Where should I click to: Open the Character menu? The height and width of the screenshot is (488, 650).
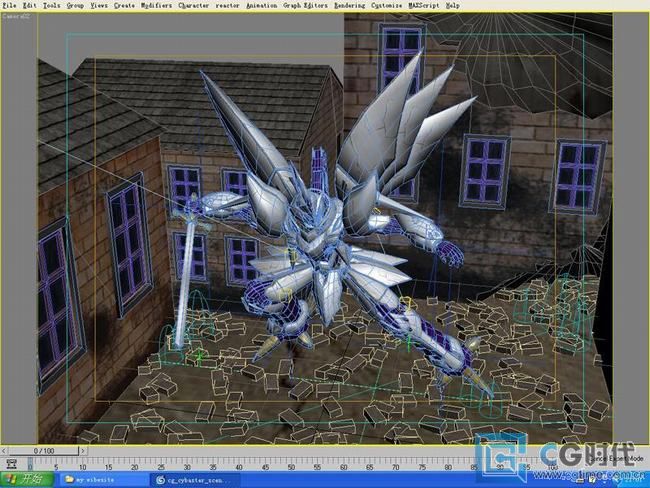point(194,5)
